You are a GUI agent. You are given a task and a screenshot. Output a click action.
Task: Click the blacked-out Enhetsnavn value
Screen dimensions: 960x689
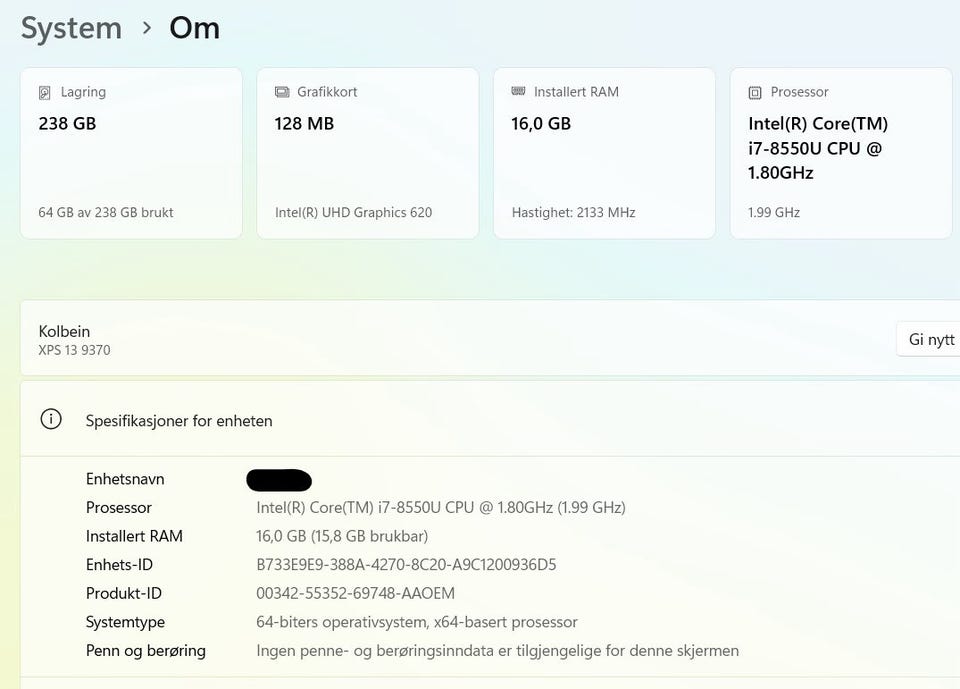click(x=279, y=480)
